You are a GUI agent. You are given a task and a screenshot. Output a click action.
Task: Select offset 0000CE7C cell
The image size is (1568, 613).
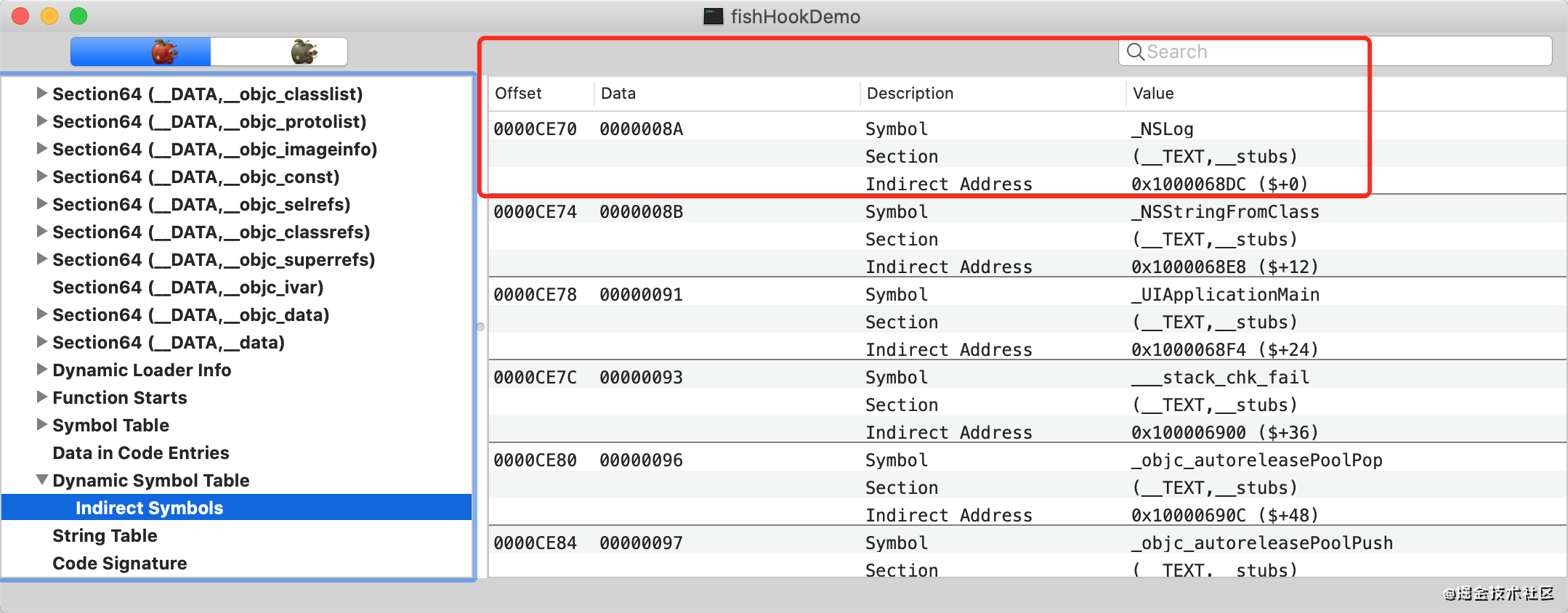(x=536, y=378)
